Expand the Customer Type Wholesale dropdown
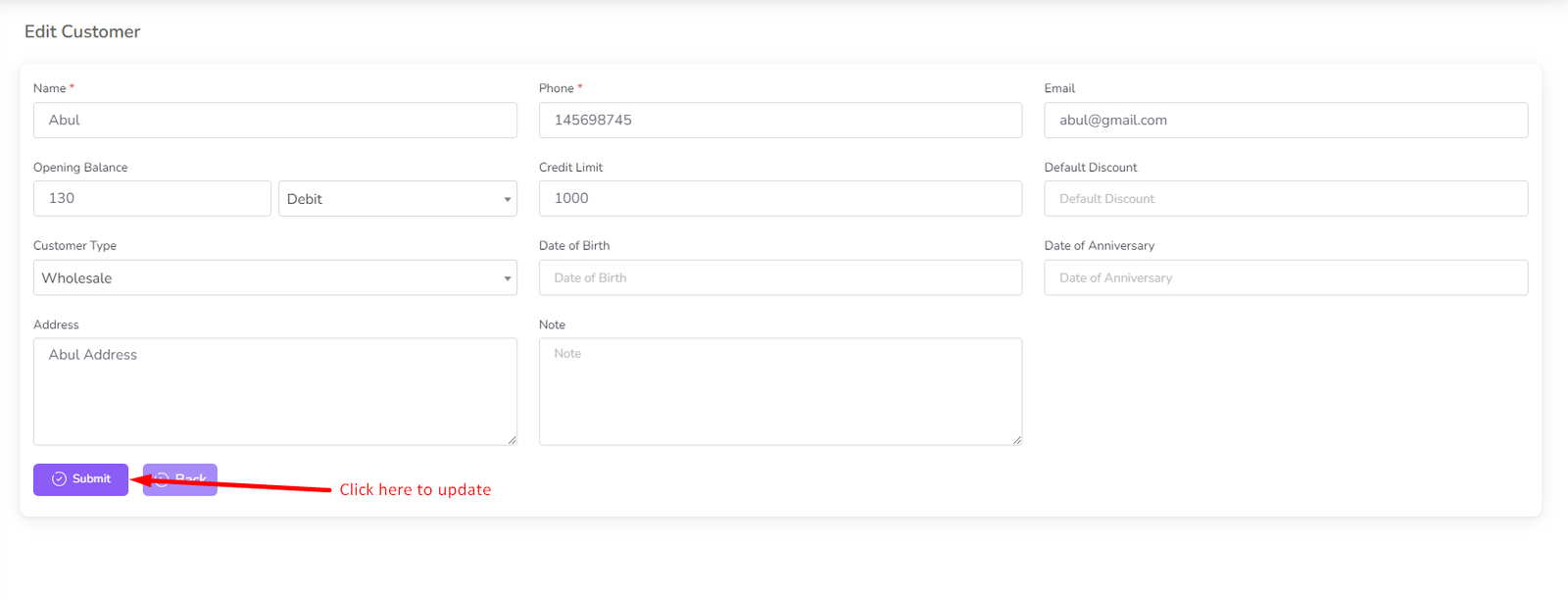The width and height of the screenshot is (1568, 600). (274, 278)
